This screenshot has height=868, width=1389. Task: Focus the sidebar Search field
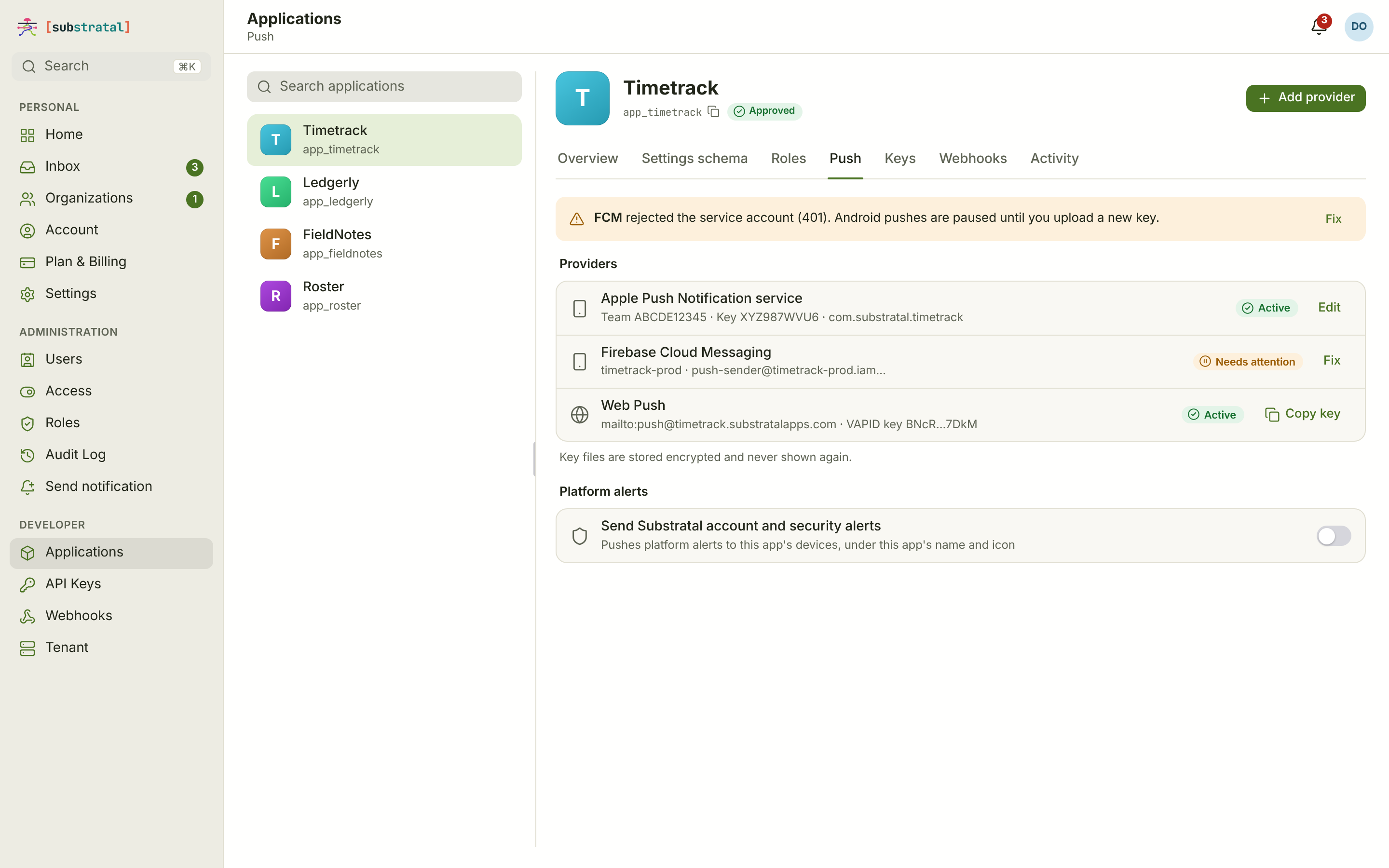(x=111, y=67)
